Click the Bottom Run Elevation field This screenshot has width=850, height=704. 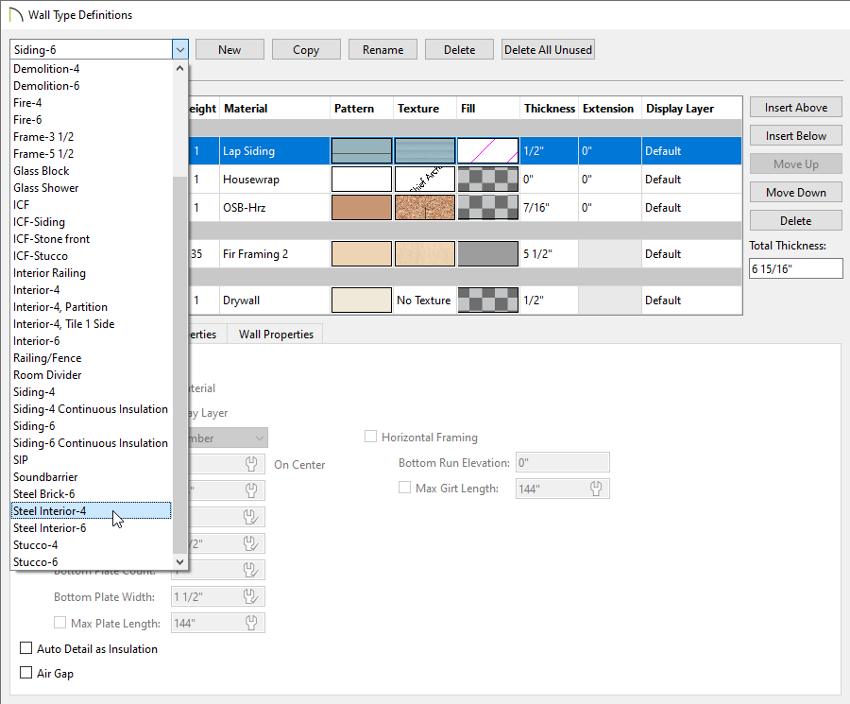(562, 463)
